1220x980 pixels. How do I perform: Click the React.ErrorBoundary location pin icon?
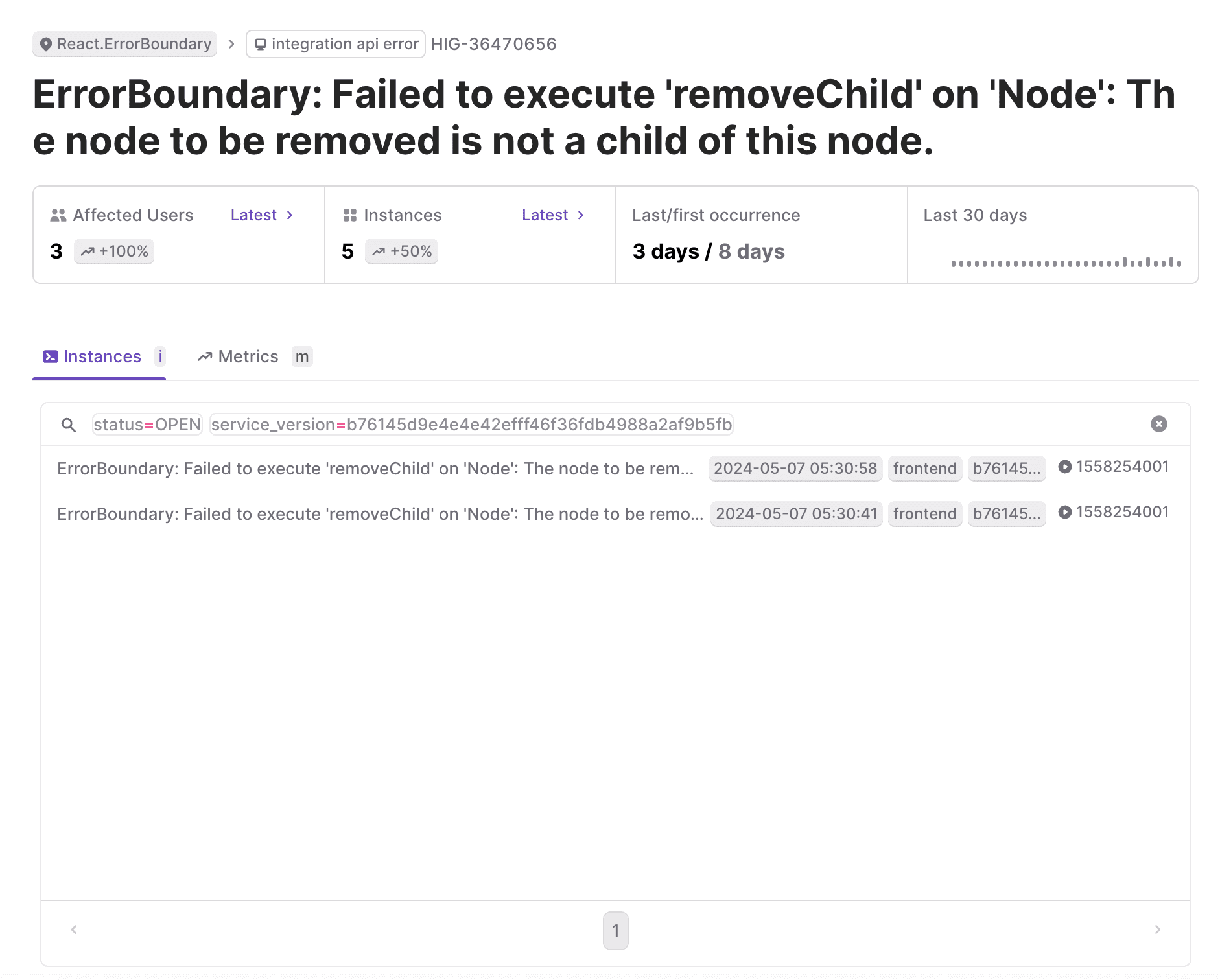tap(46, 44)
